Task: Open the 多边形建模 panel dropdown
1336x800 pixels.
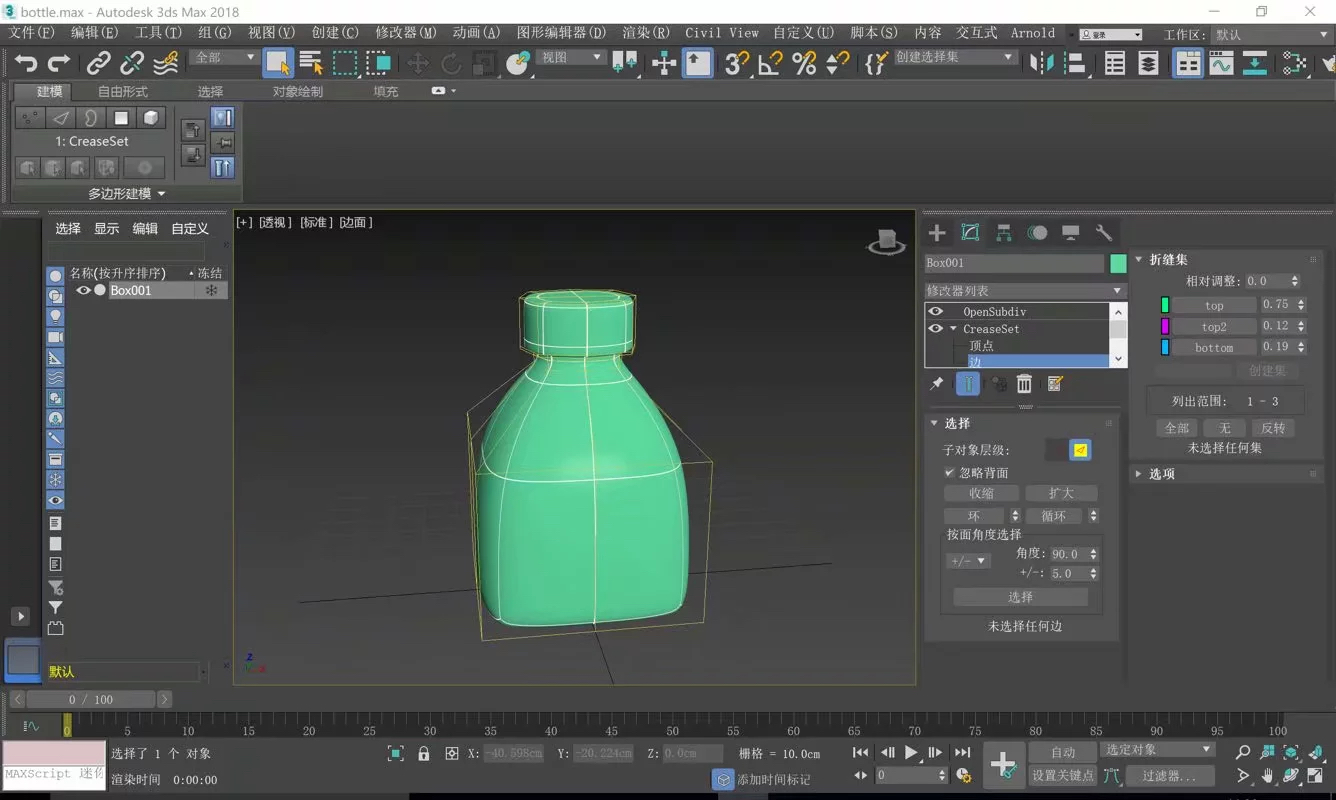Action: coord(127,194)
